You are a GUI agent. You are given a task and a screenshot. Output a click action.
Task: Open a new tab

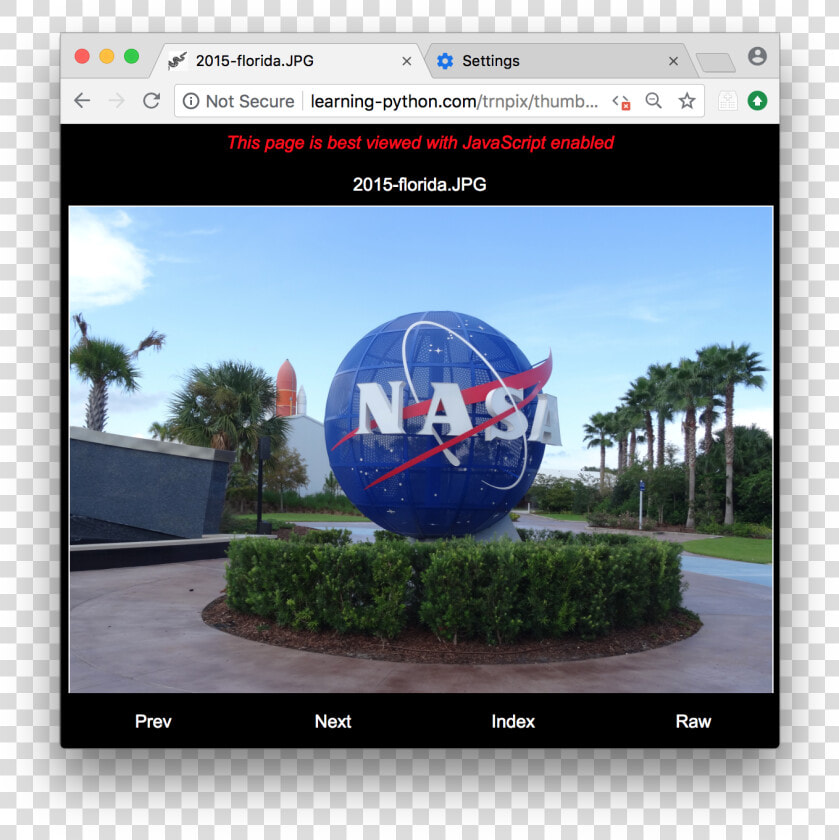click(x=715, y=63)
